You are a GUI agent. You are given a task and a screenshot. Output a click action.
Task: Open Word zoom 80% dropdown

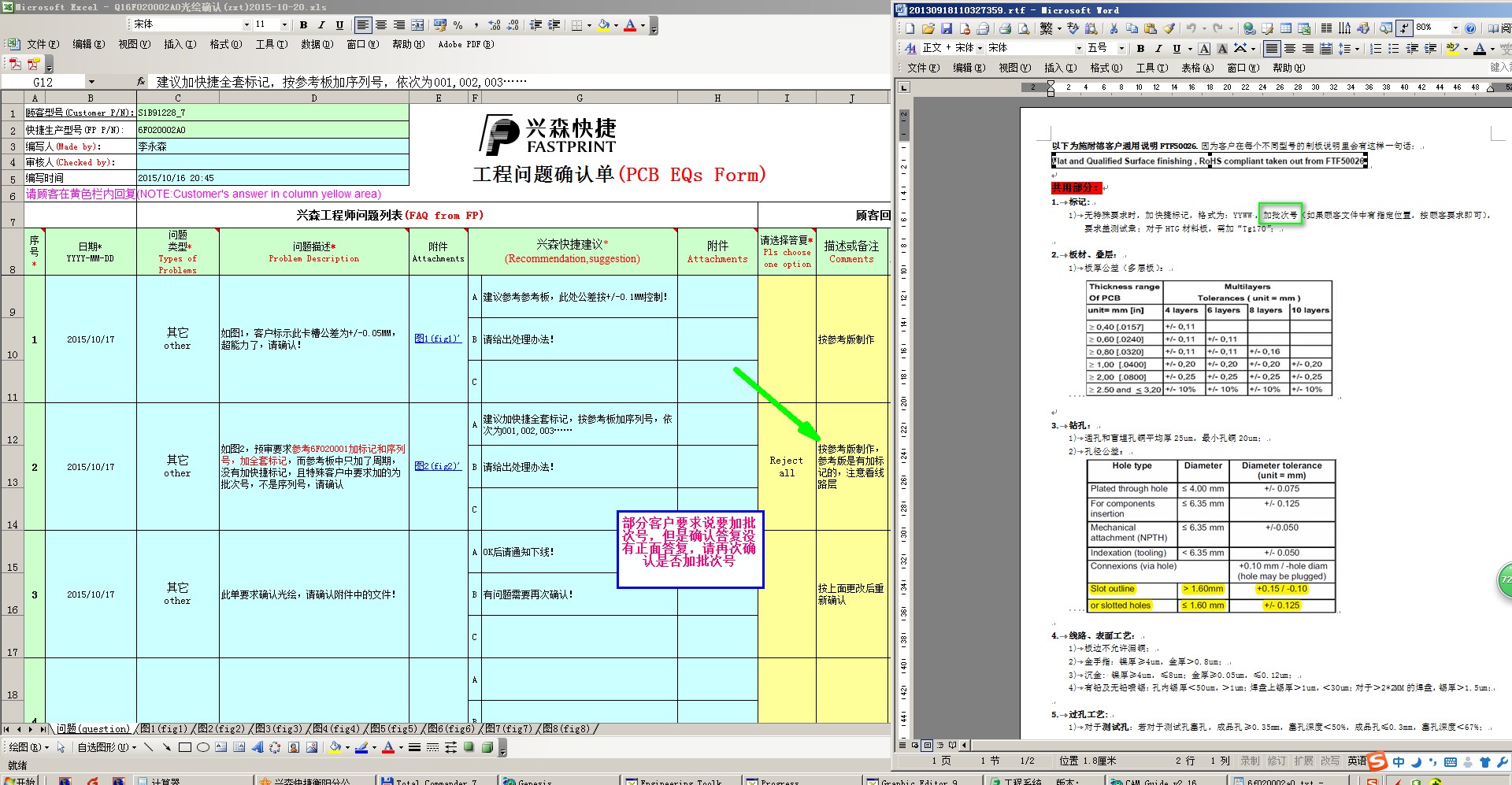(x=1455, y=28)
